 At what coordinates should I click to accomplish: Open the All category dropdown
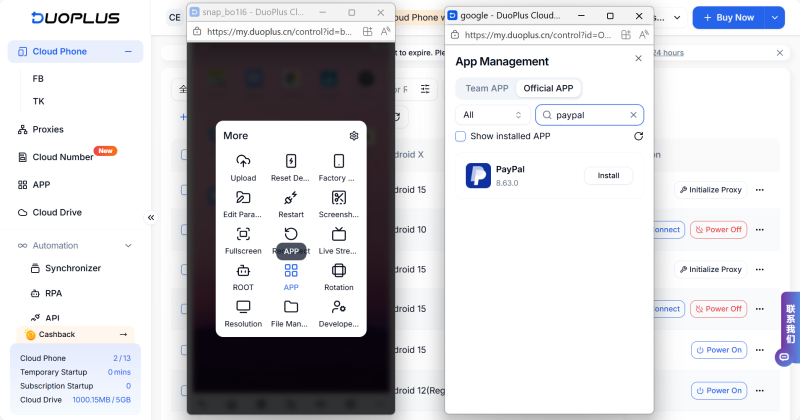point(492,115)
